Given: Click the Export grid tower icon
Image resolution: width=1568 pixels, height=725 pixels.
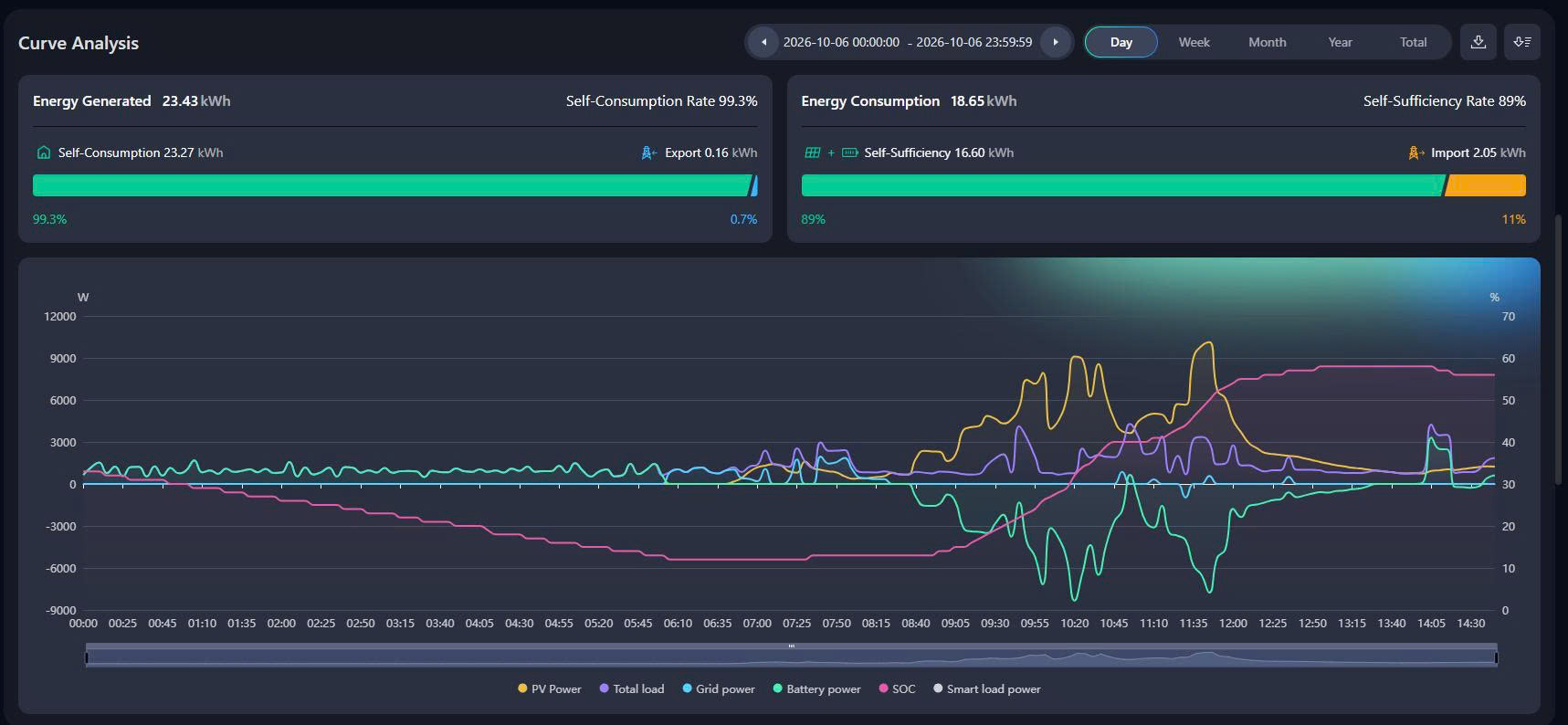Looking at the screenshot, I should click(649, 152).
